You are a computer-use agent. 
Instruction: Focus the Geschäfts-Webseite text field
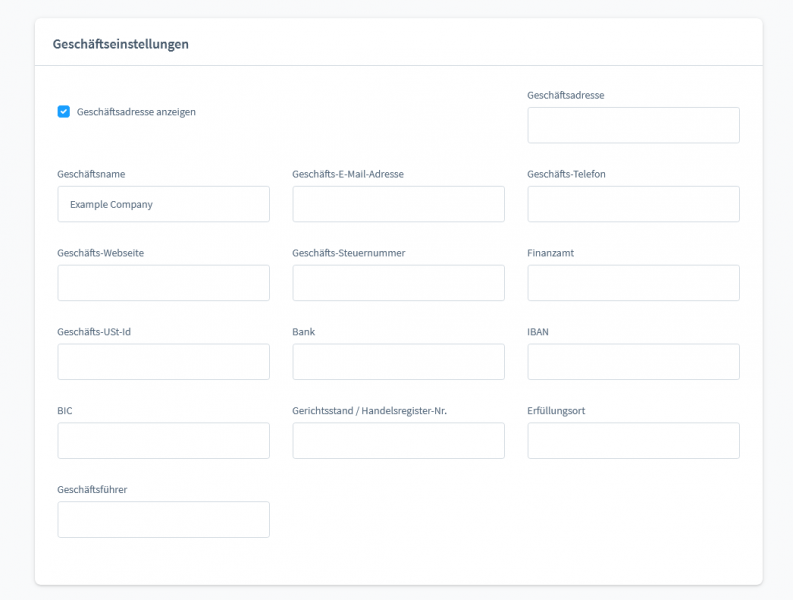pos(163,283)
